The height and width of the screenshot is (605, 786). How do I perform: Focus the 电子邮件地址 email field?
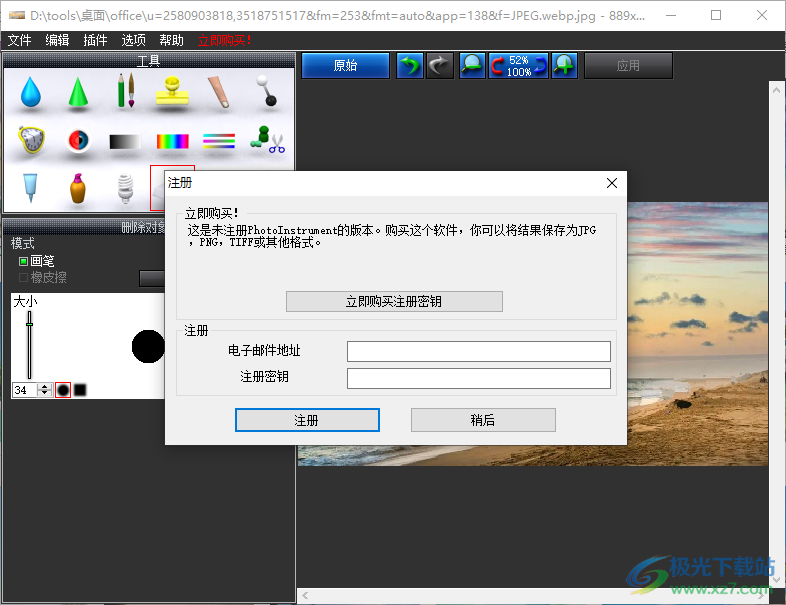(x=479, y=351)
